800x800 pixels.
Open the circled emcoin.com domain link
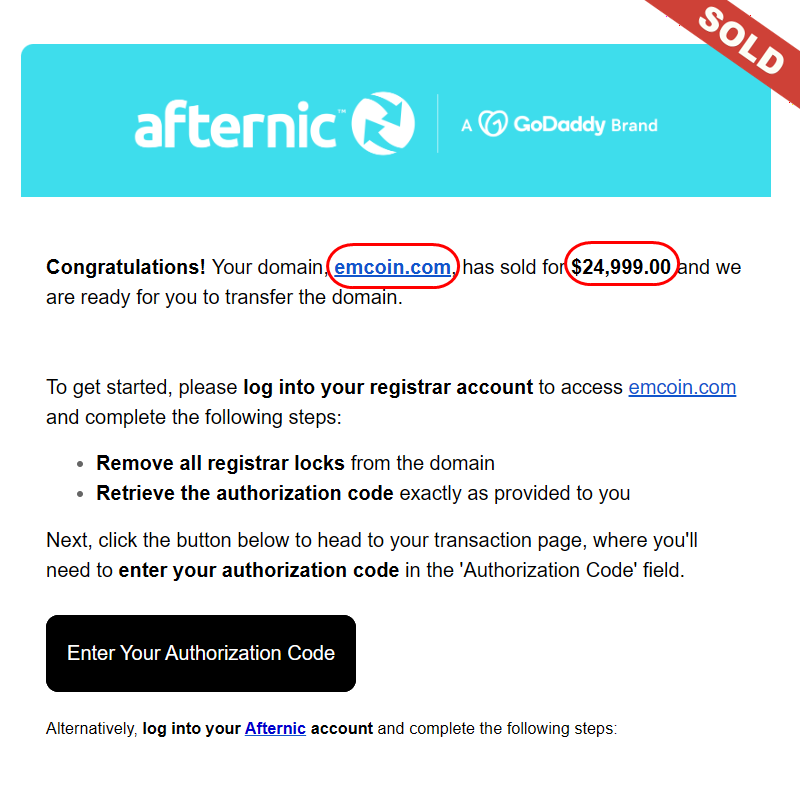[392, 267]
